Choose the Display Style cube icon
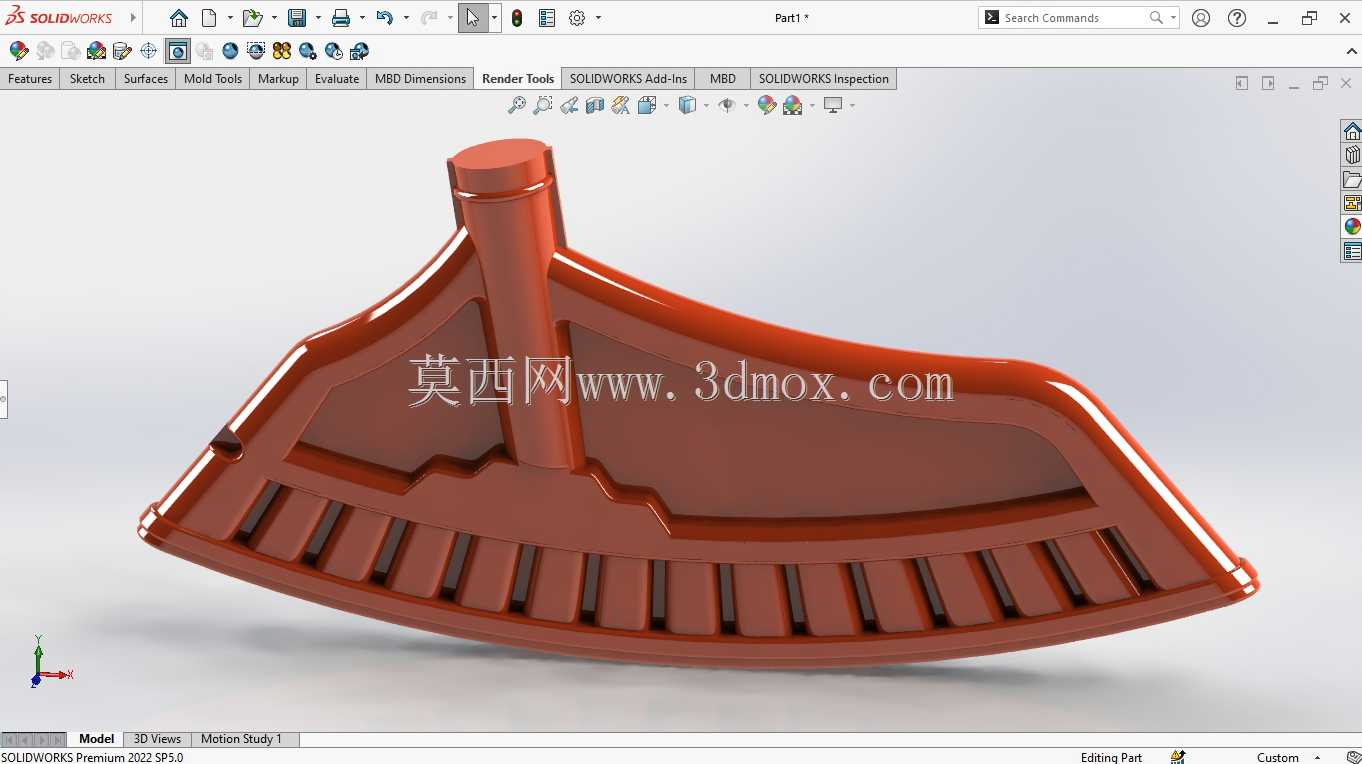This screenshot has width=1362, height=764. tap(687, 105)
